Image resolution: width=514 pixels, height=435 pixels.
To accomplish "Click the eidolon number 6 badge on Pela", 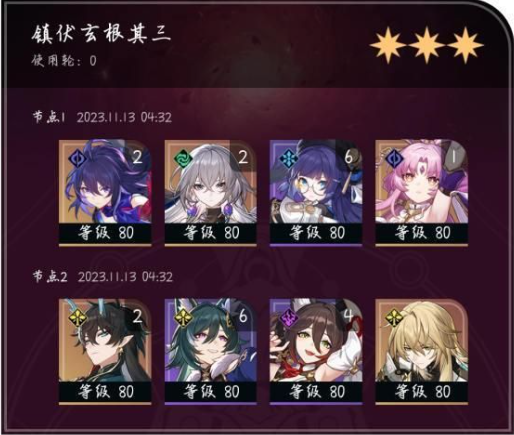I will [348, 157].
